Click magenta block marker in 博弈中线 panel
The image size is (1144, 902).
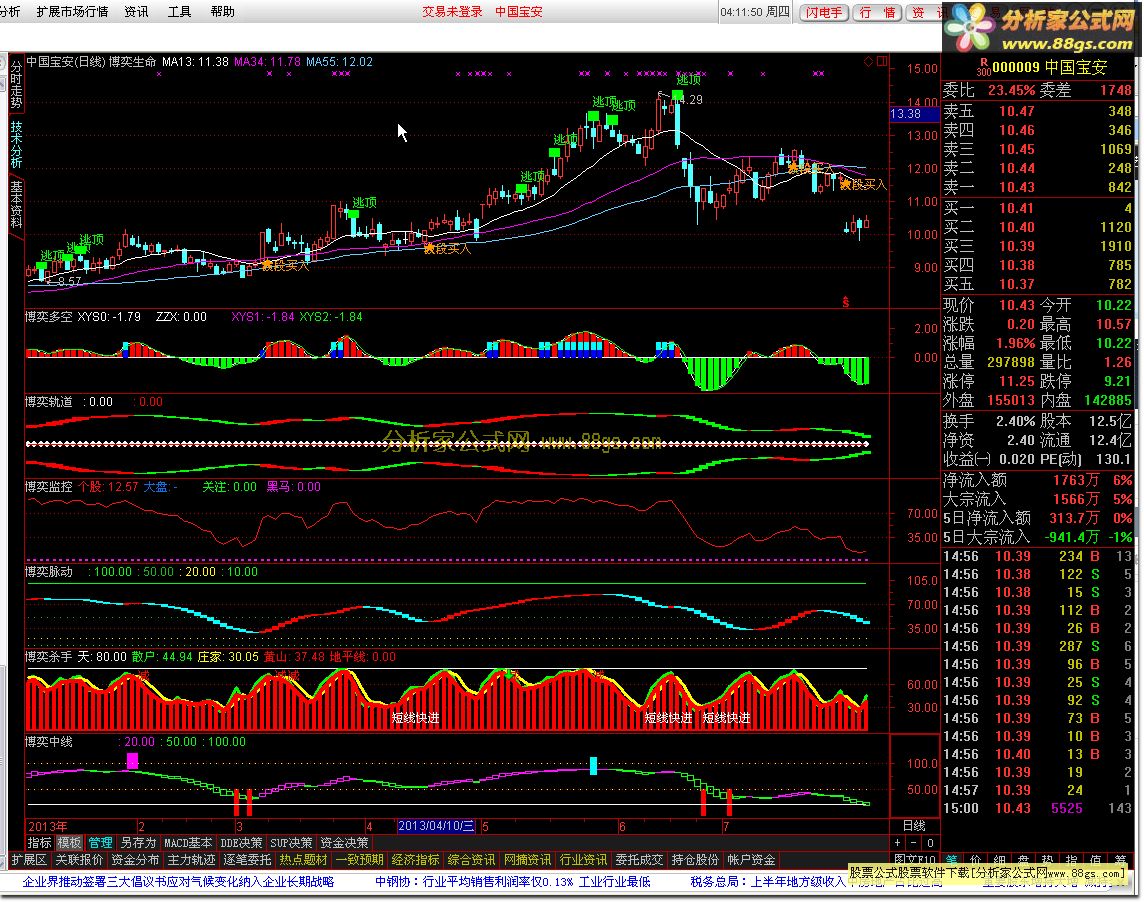tap(132, 761)
